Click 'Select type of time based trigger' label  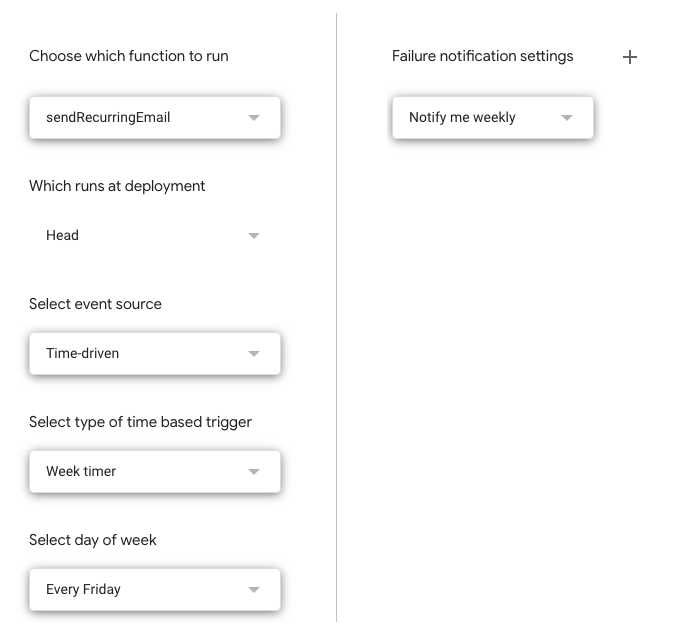click(140, 422)
